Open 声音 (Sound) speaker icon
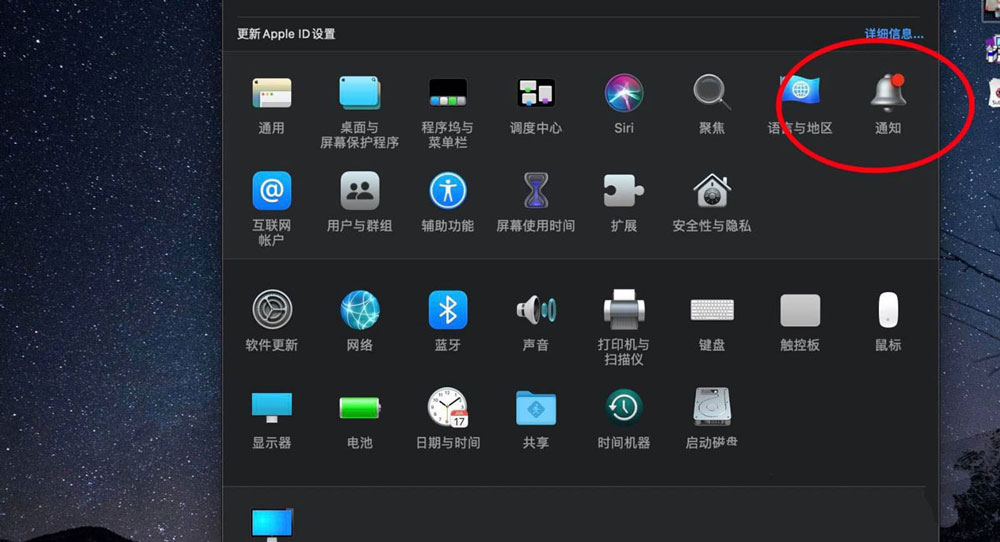The height and width of the screenshot is (542, 1000). click(536, 310)
